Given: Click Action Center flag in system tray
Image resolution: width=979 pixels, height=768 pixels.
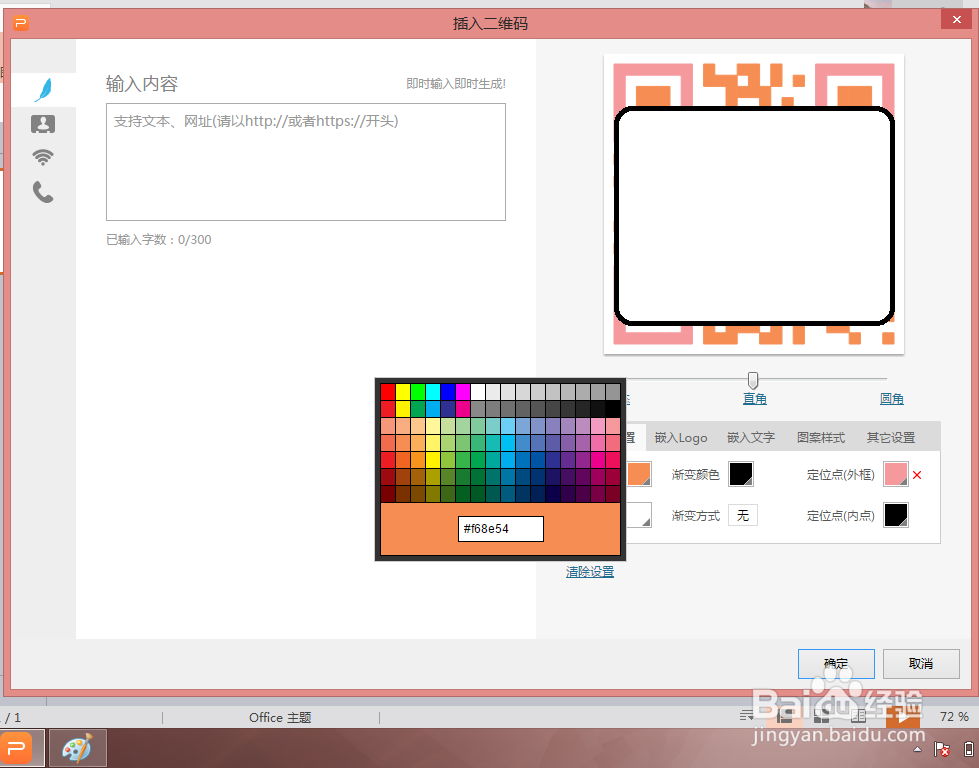Looking at the screenshot, I should pos(942,749).
